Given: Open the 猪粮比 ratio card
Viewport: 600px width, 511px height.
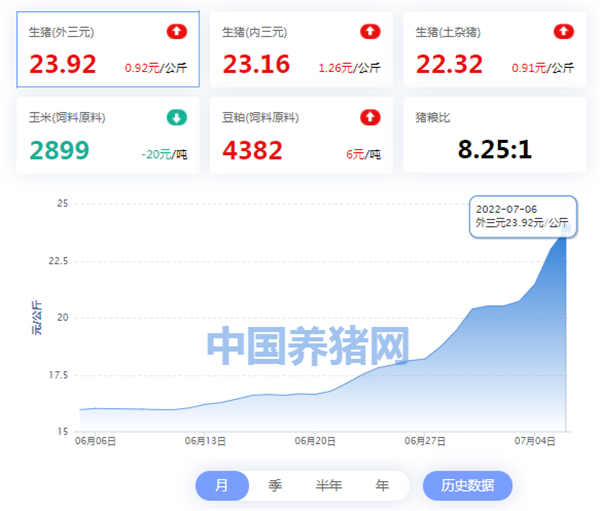Looking at the screenshot, I should (x=495, y=135).
